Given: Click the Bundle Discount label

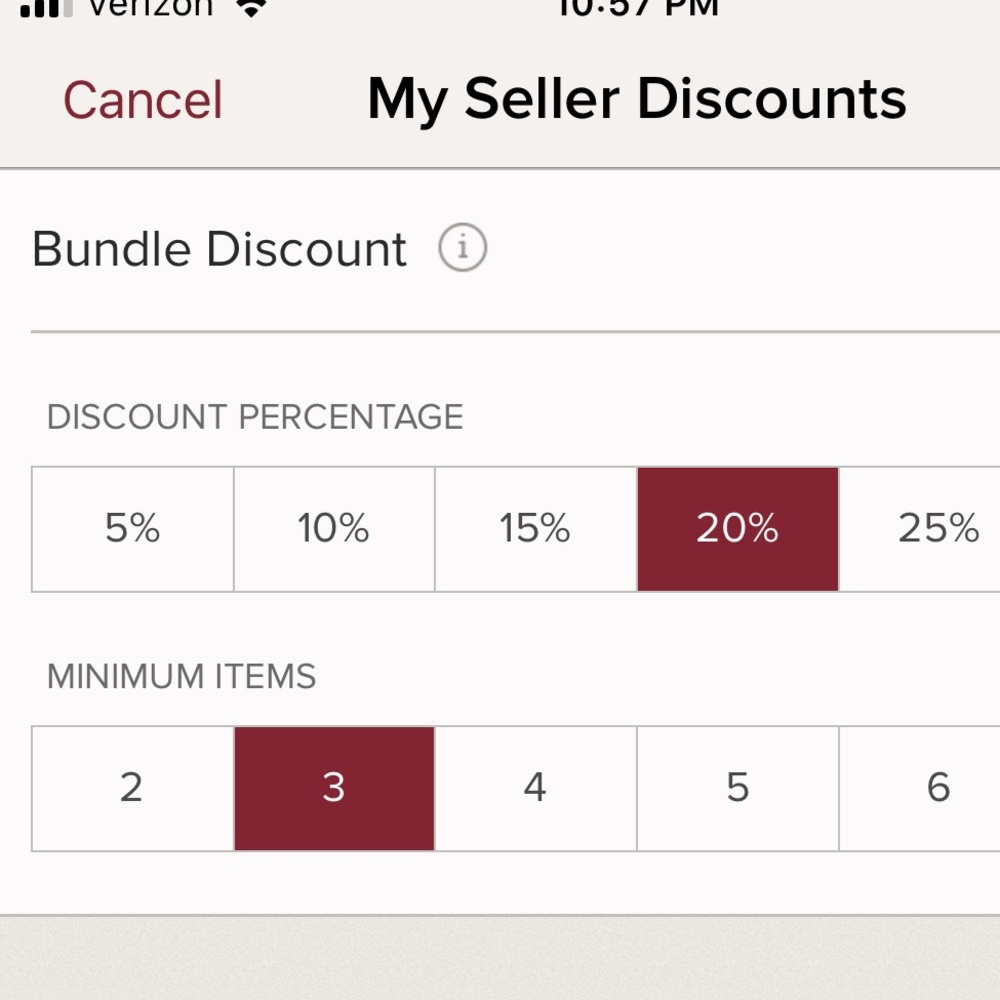Looking at the screenshot, I should tap(219, 249).
